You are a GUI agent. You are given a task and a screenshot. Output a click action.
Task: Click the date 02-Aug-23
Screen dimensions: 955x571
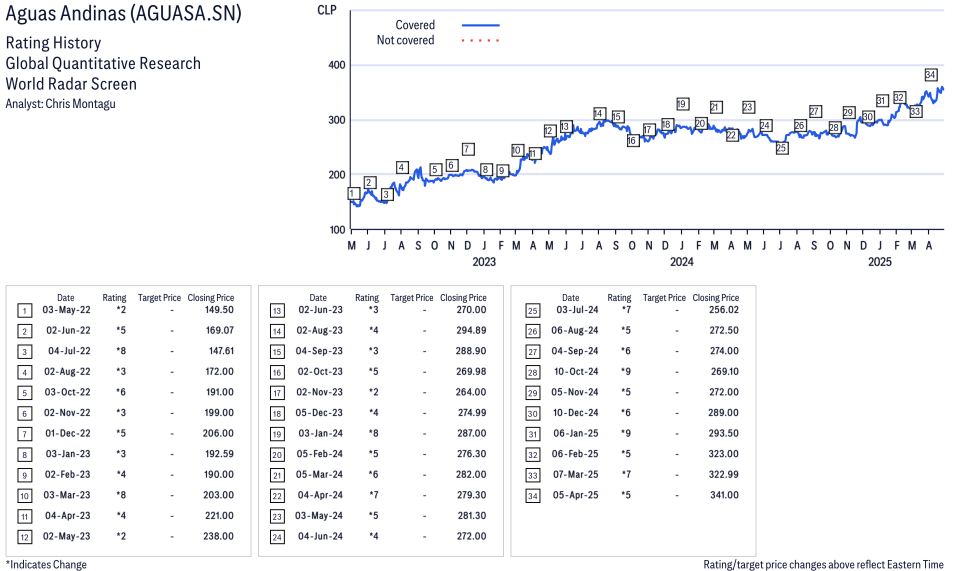[x=320, y=331]
